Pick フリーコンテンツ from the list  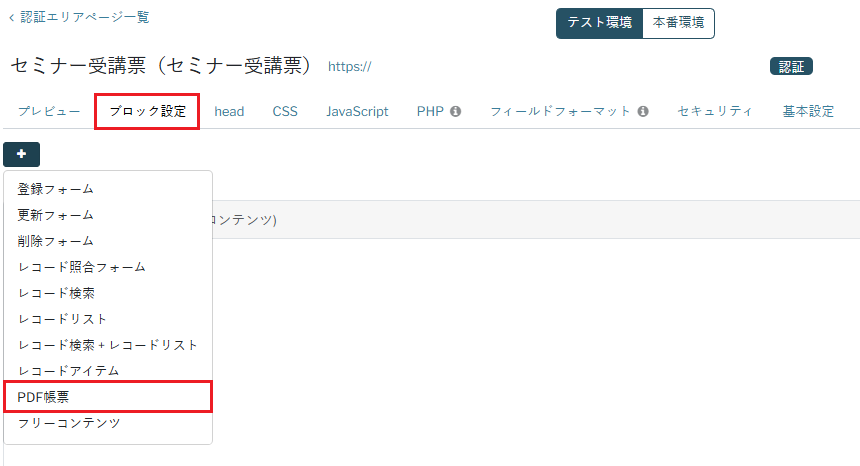pos(69,423)
